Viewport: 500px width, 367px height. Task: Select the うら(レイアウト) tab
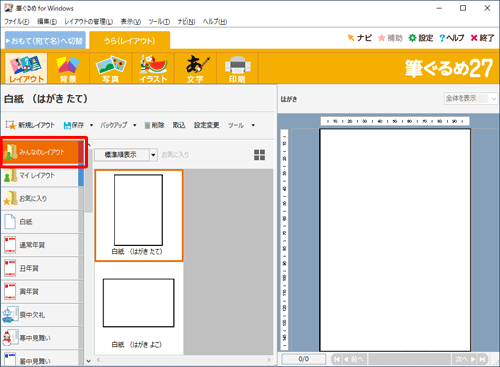click(x=130, y=41)
